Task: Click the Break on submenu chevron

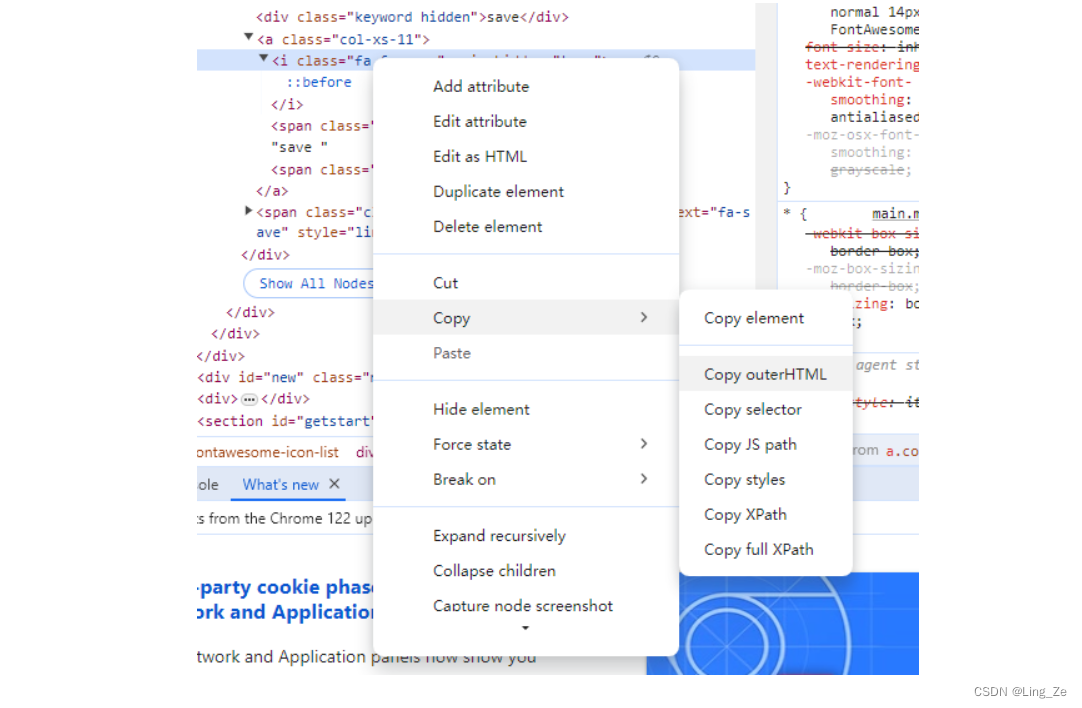Action: [644, 479]
